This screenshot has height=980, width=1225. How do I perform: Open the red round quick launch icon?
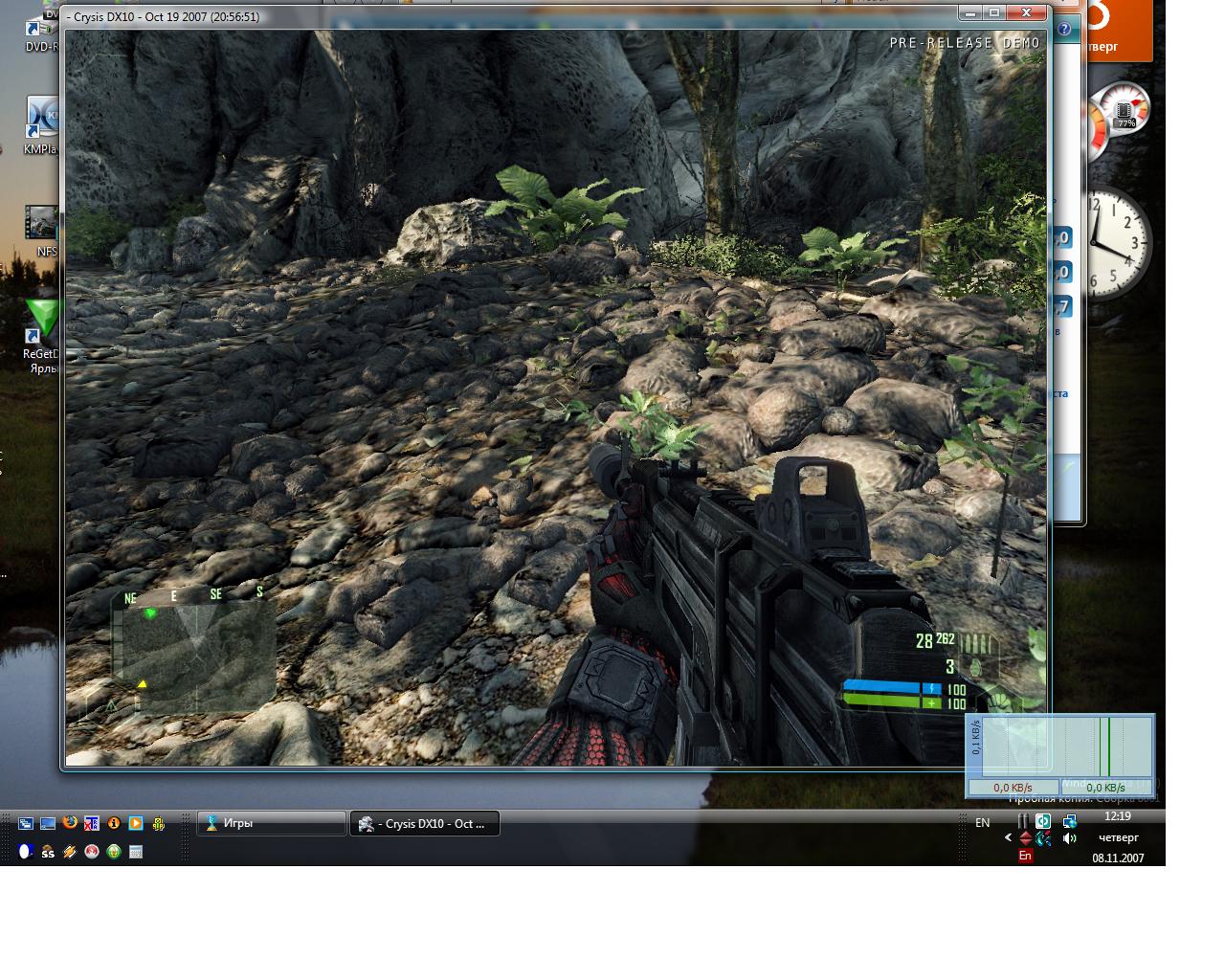click(x=92, y=852)
